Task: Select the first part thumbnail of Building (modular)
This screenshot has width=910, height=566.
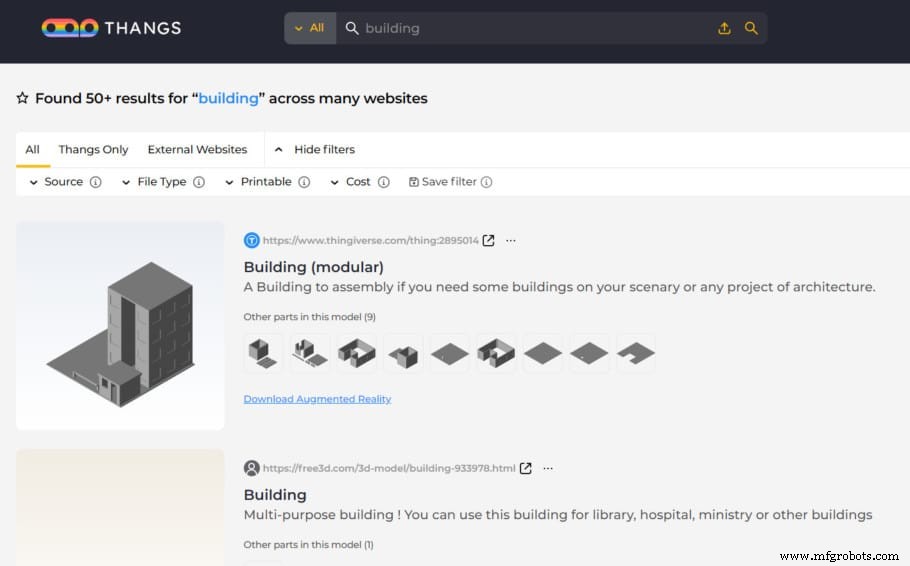Action: point(263,353)
